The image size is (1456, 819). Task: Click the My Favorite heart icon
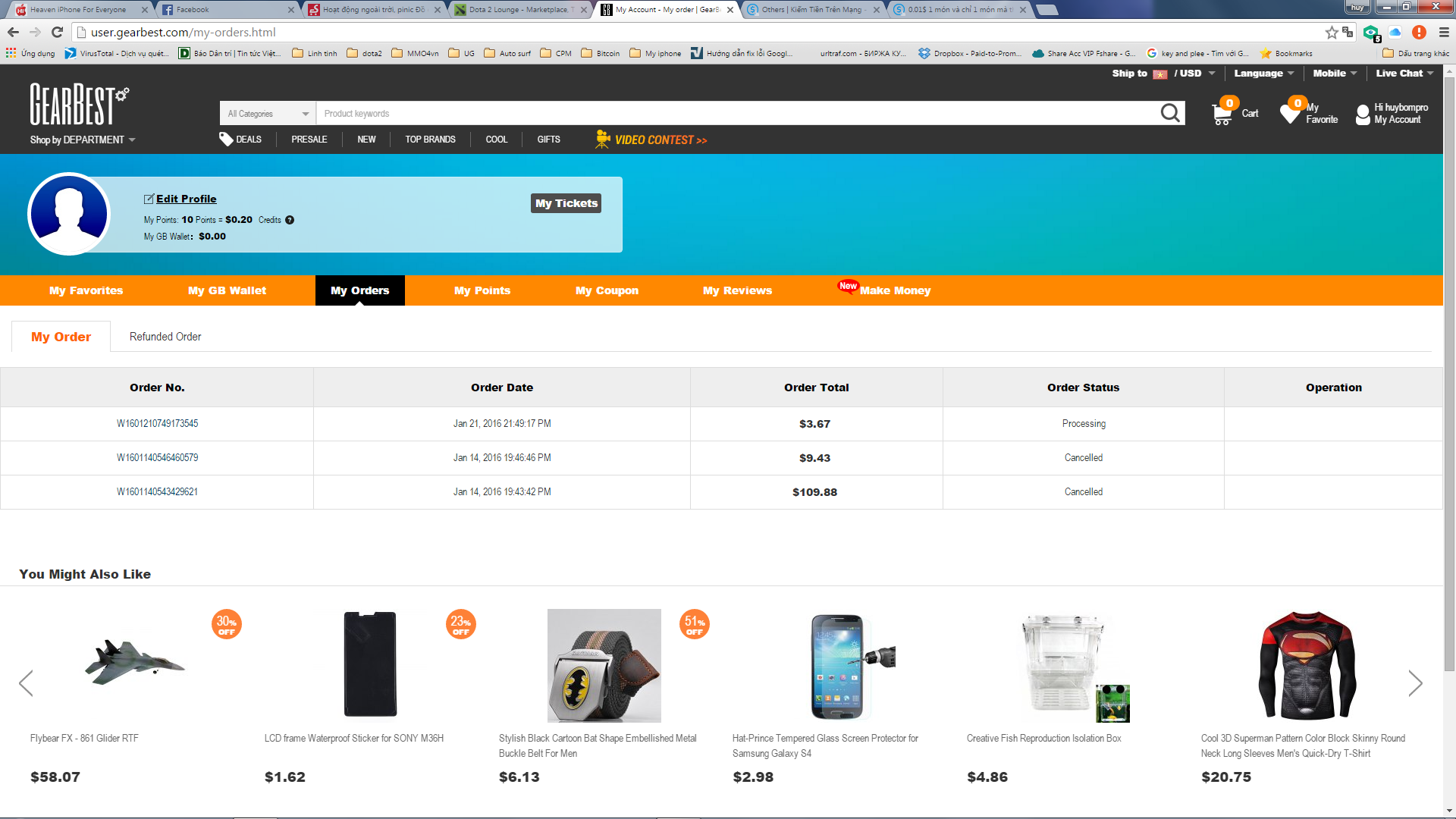[1290, 114]
